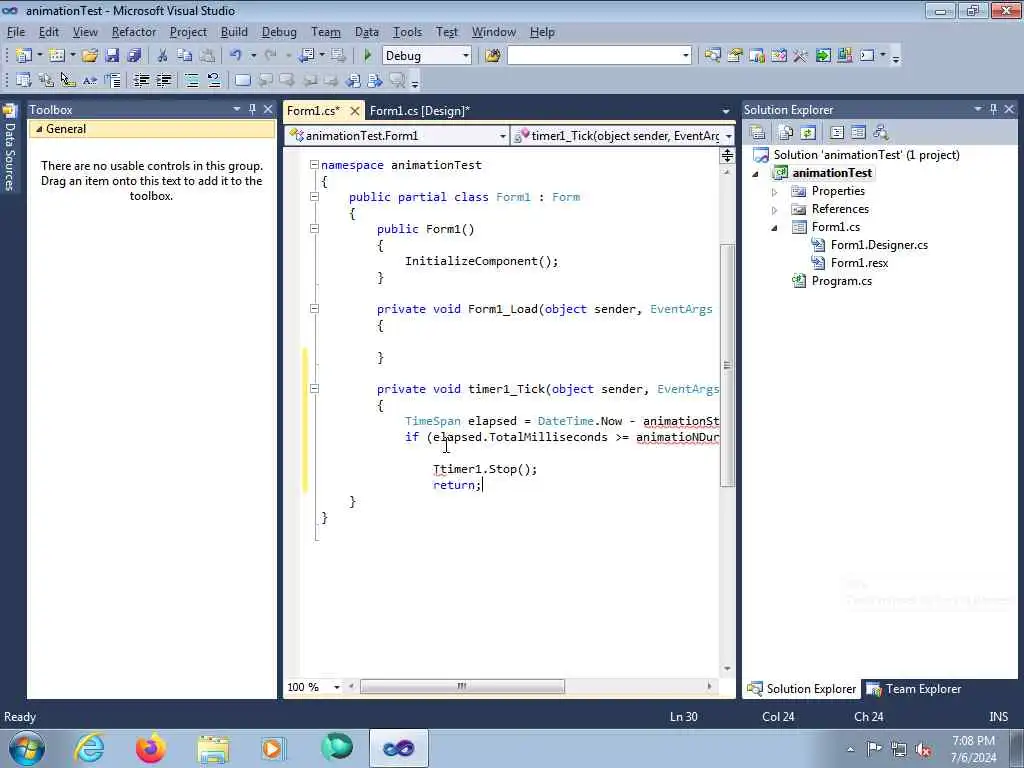Display an object member list icon

24,80
